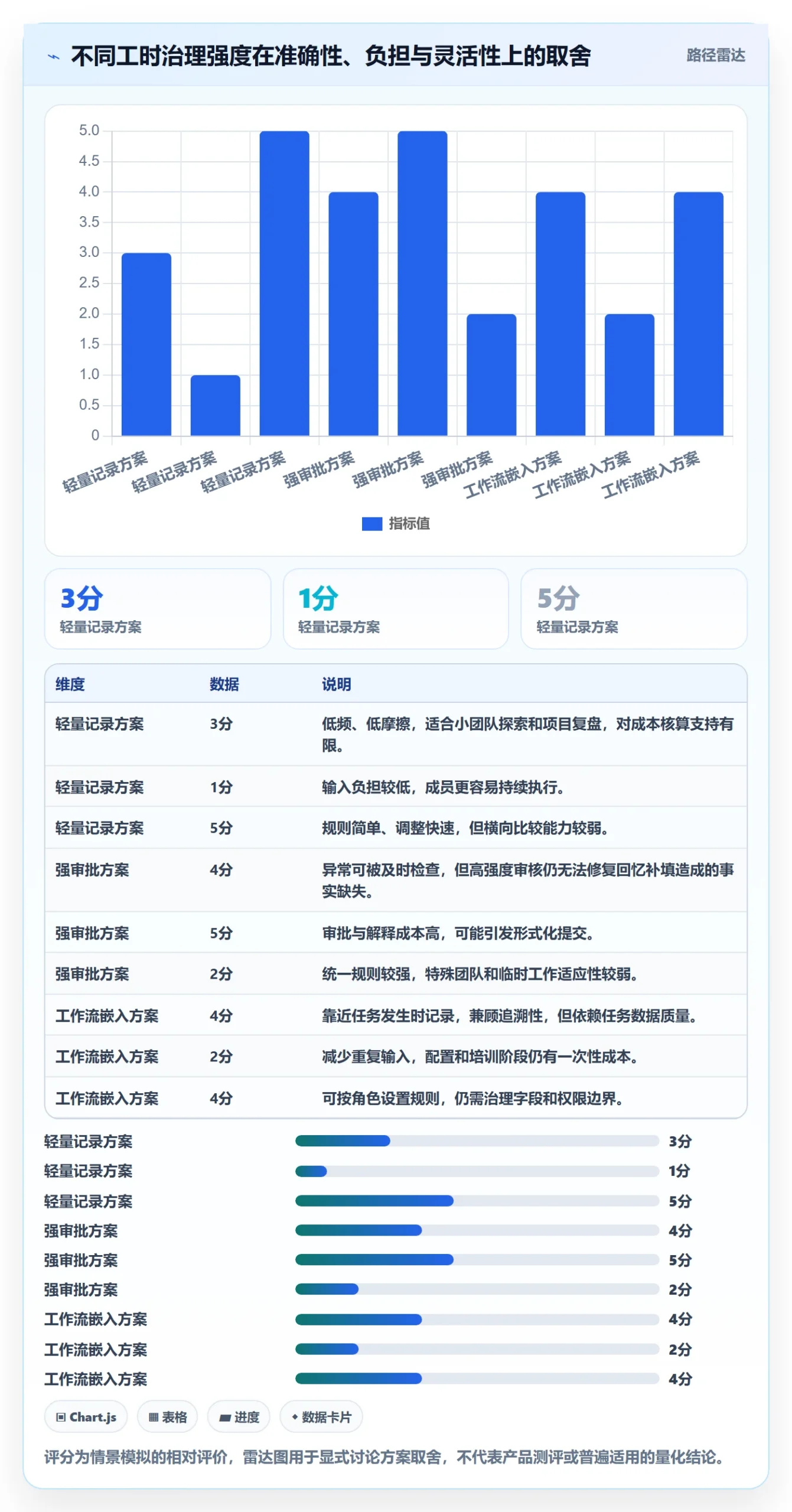Click the 进度 chip
Image resolution: width=792 pixels, height=1512 pixels.
tap(239, 1417)
